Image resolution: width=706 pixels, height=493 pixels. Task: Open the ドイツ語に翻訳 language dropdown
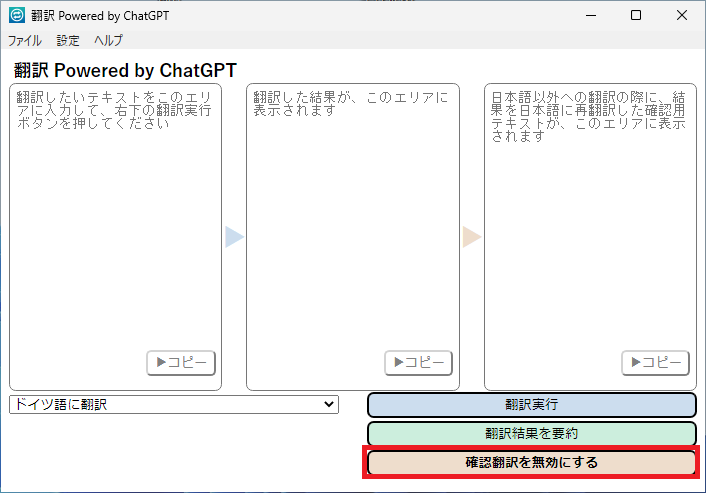pyautogui.click(x=174, y=404)
